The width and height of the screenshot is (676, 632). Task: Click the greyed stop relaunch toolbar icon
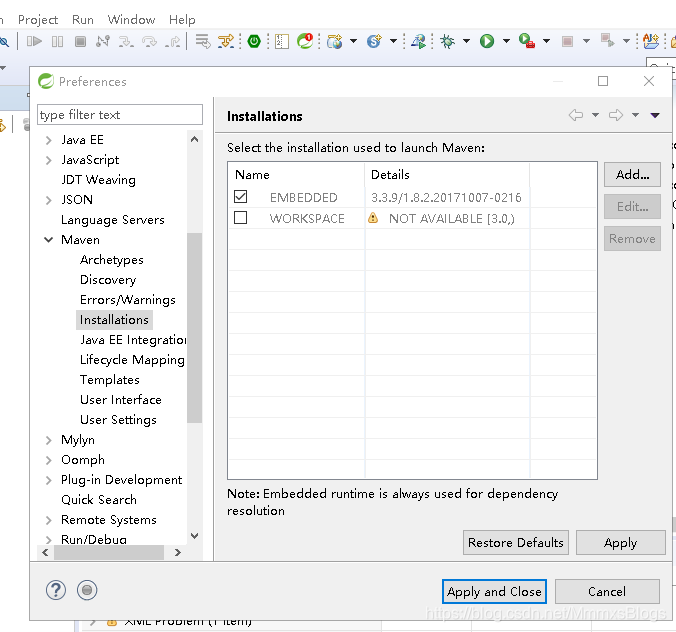click(x=567, y=41)
